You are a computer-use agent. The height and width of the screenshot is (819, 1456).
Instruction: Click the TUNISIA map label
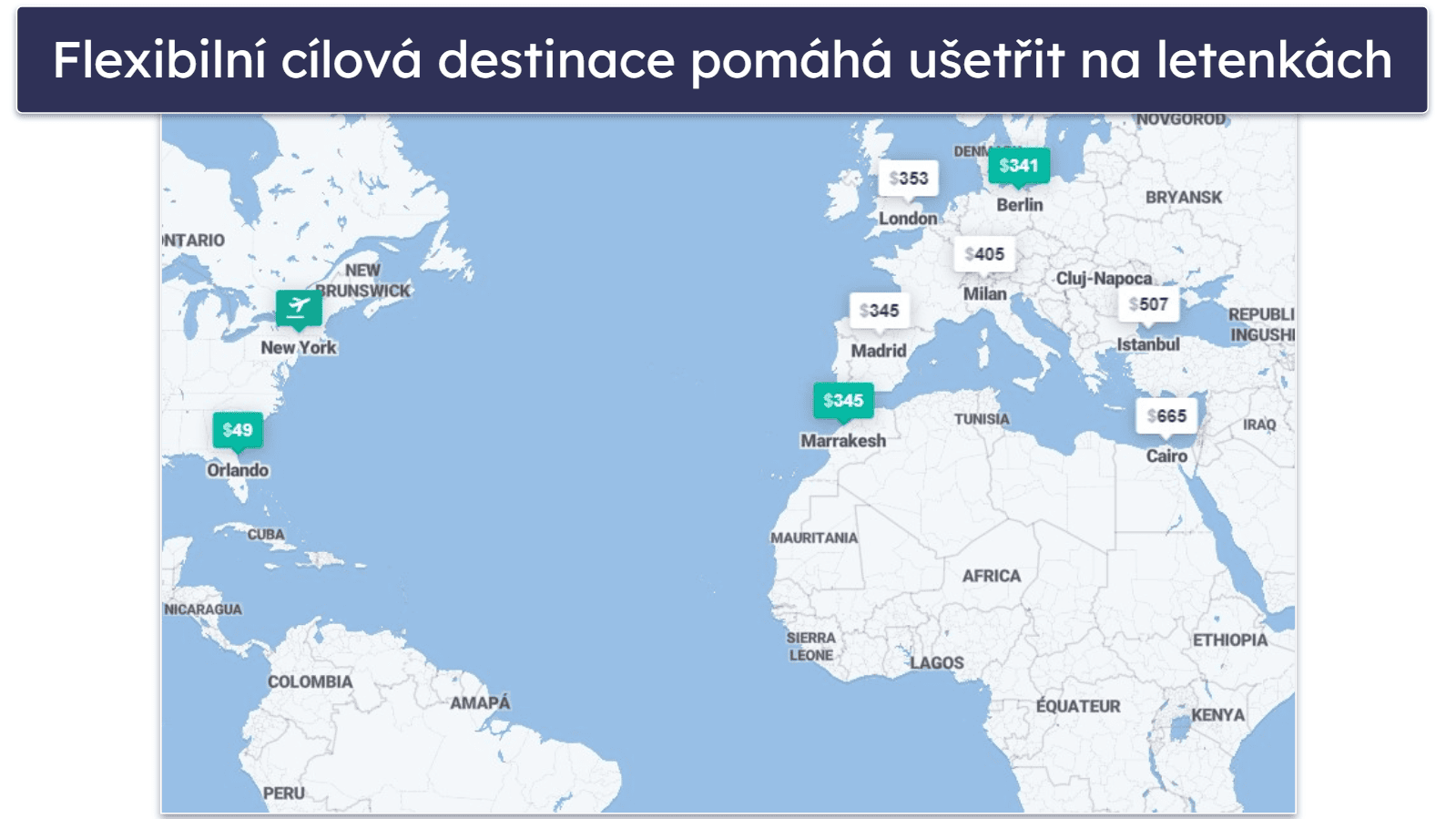(x=982, y=419)
